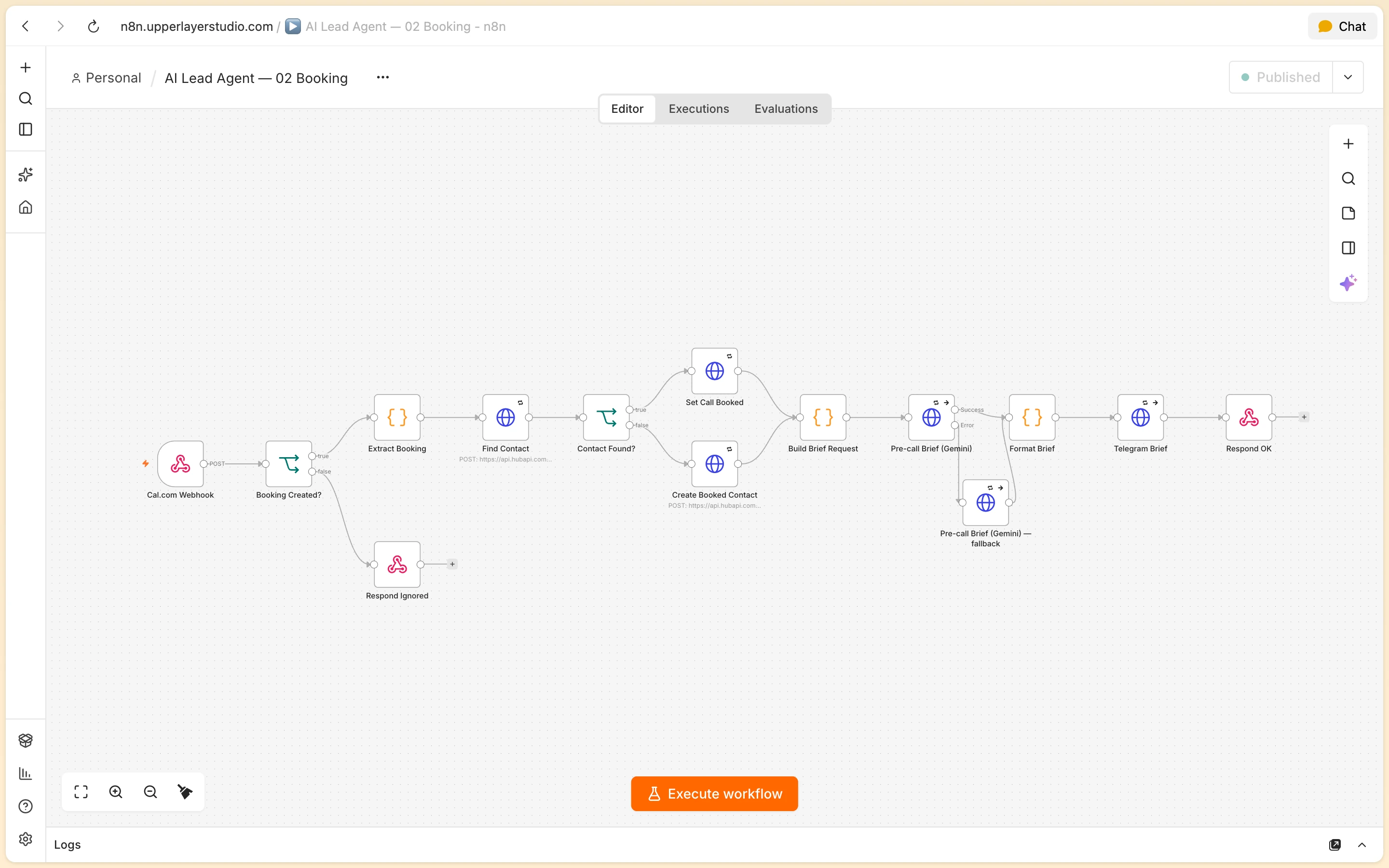Go back with the browser back arrow
Screen dimensions: 1389x868
25,27
